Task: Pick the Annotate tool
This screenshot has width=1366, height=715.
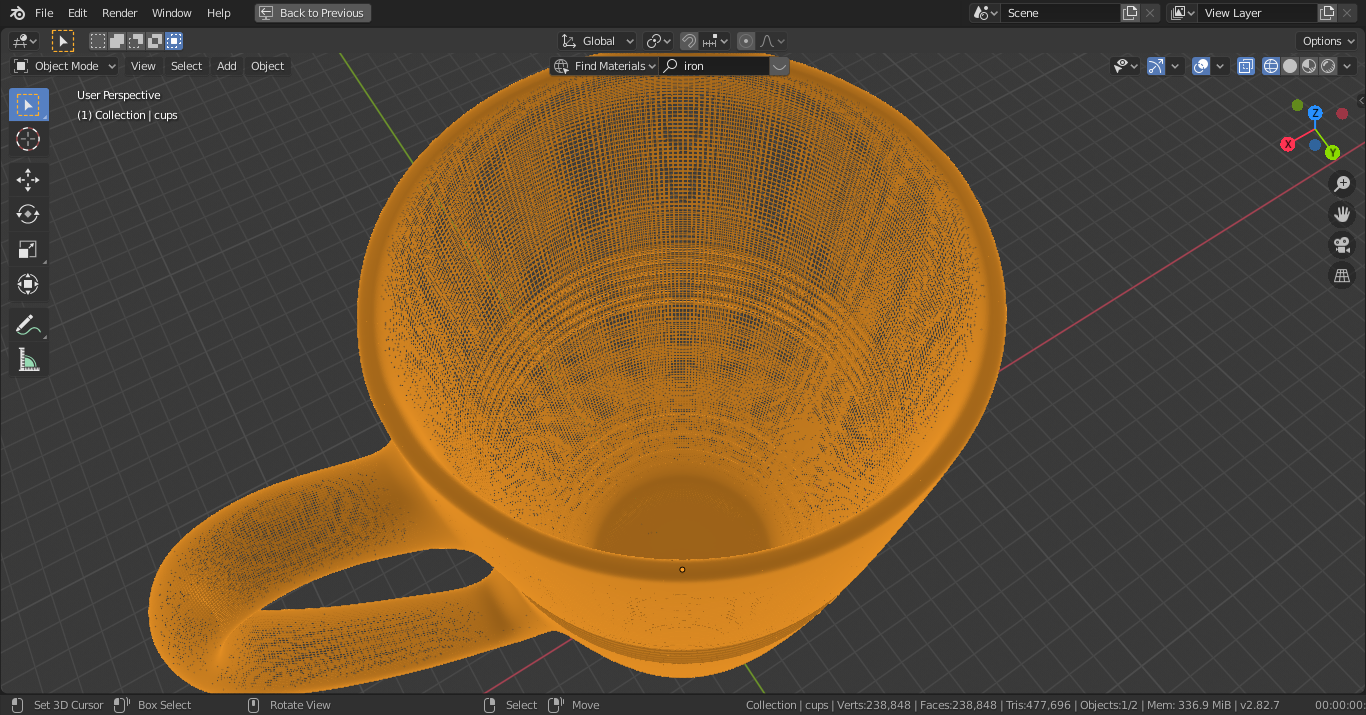Action: [x=28, y=323]
